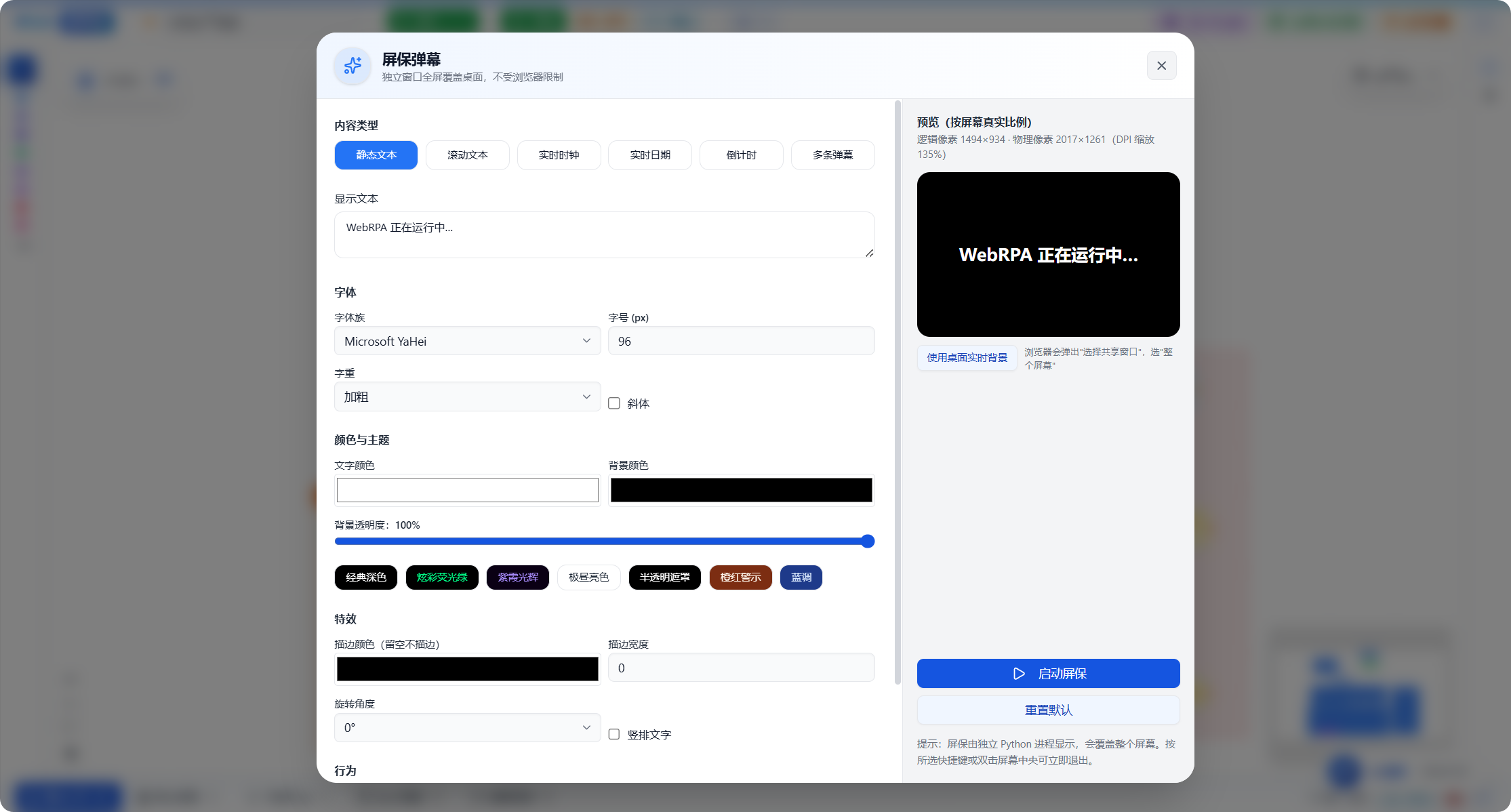Apply the 炫彩荧光绿 theme preset
This screenshot has width=1511, height=812.
442,577
